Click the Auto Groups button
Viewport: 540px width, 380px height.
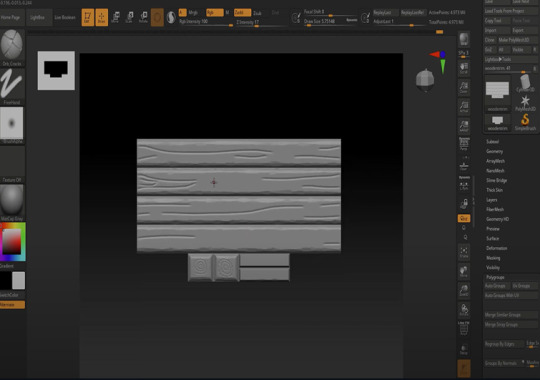pos(496,286)
